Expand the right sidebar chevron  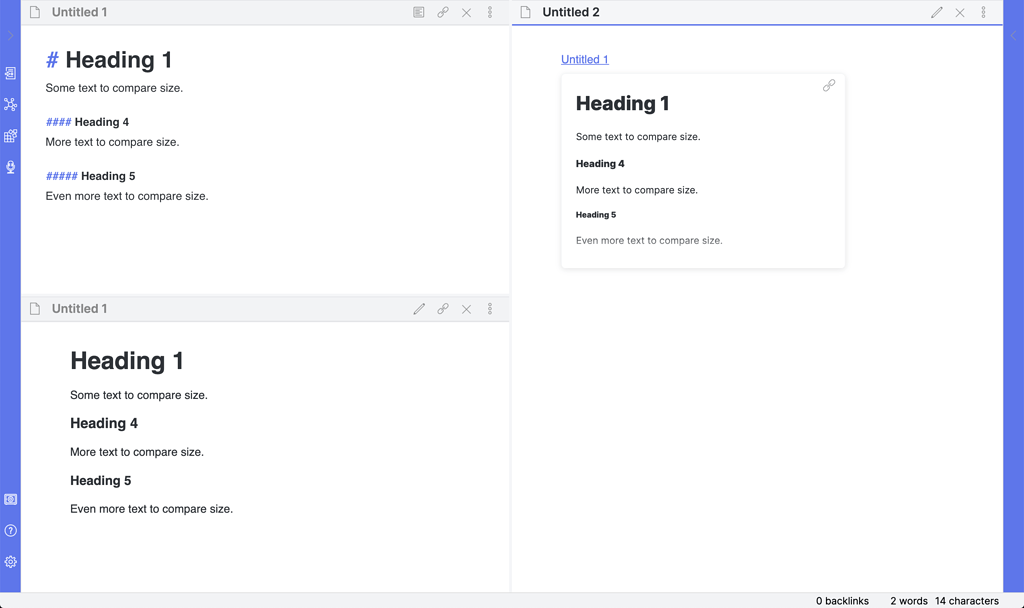pyautogui.click(x=1014, y=36)
